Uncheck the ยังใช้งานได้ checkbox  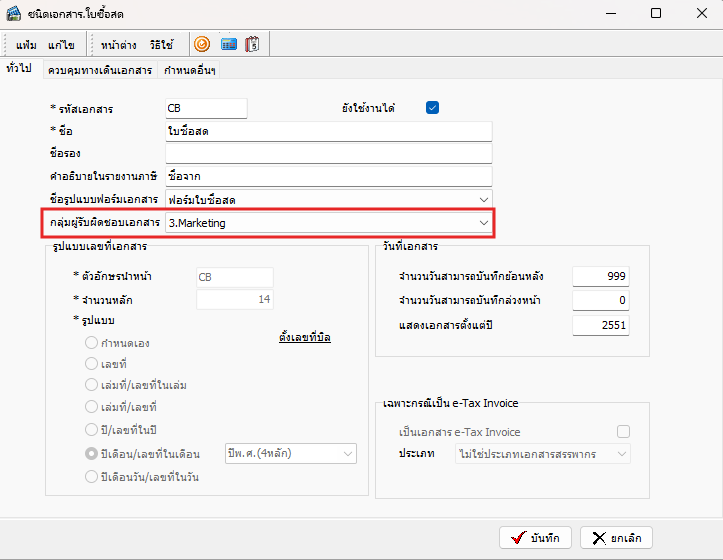[x=433, y=108]
